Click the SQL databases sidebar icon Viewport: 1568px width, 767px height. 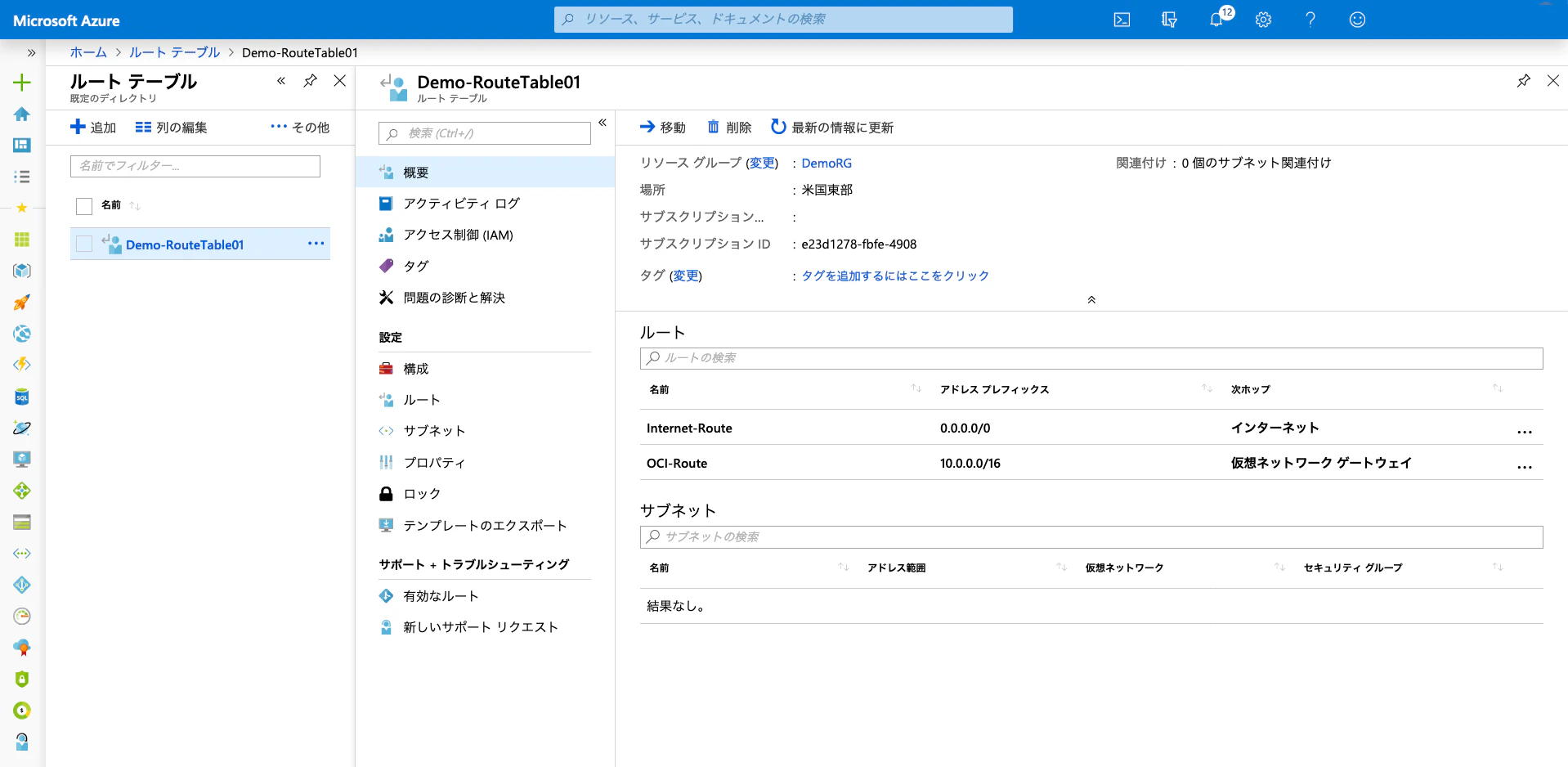click(x=22, y=397)
